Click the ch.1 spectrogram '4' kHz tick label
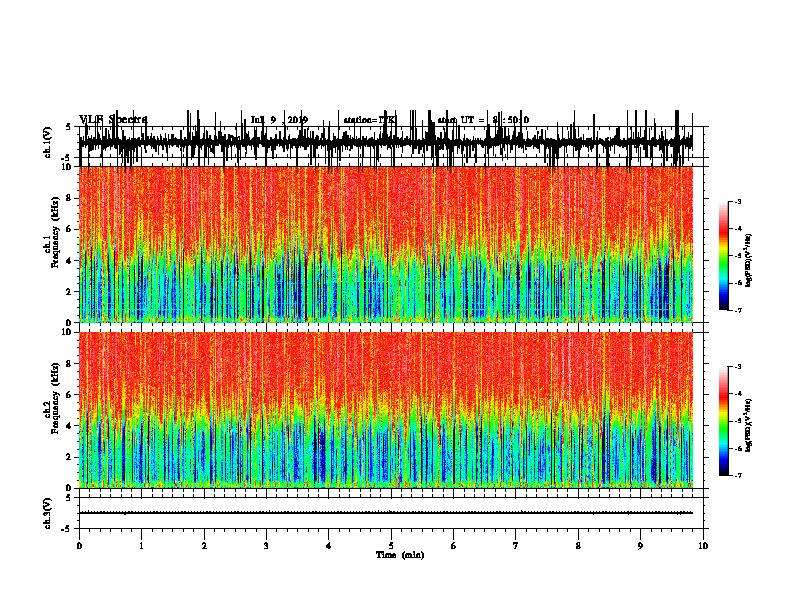Image resolution: width=792 pixels, height=612 pixels. pyautogui.click(x=70, y=261)
